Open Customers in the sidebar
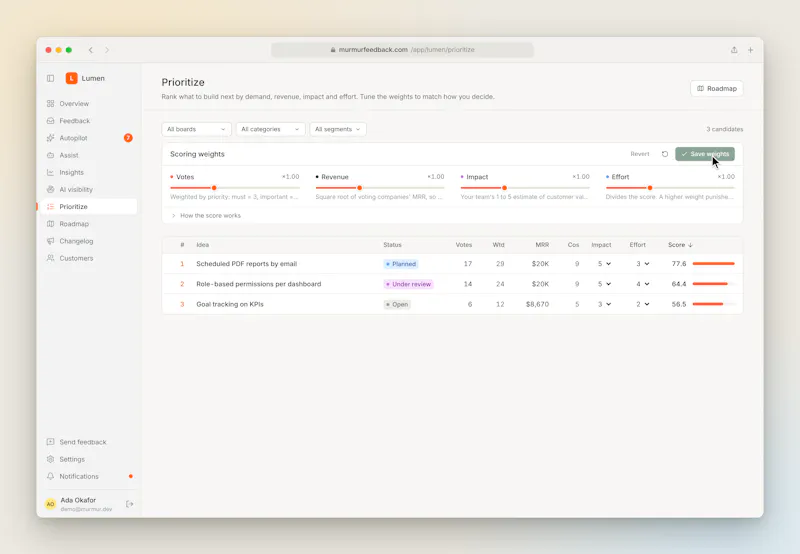 tap(90, 258)
